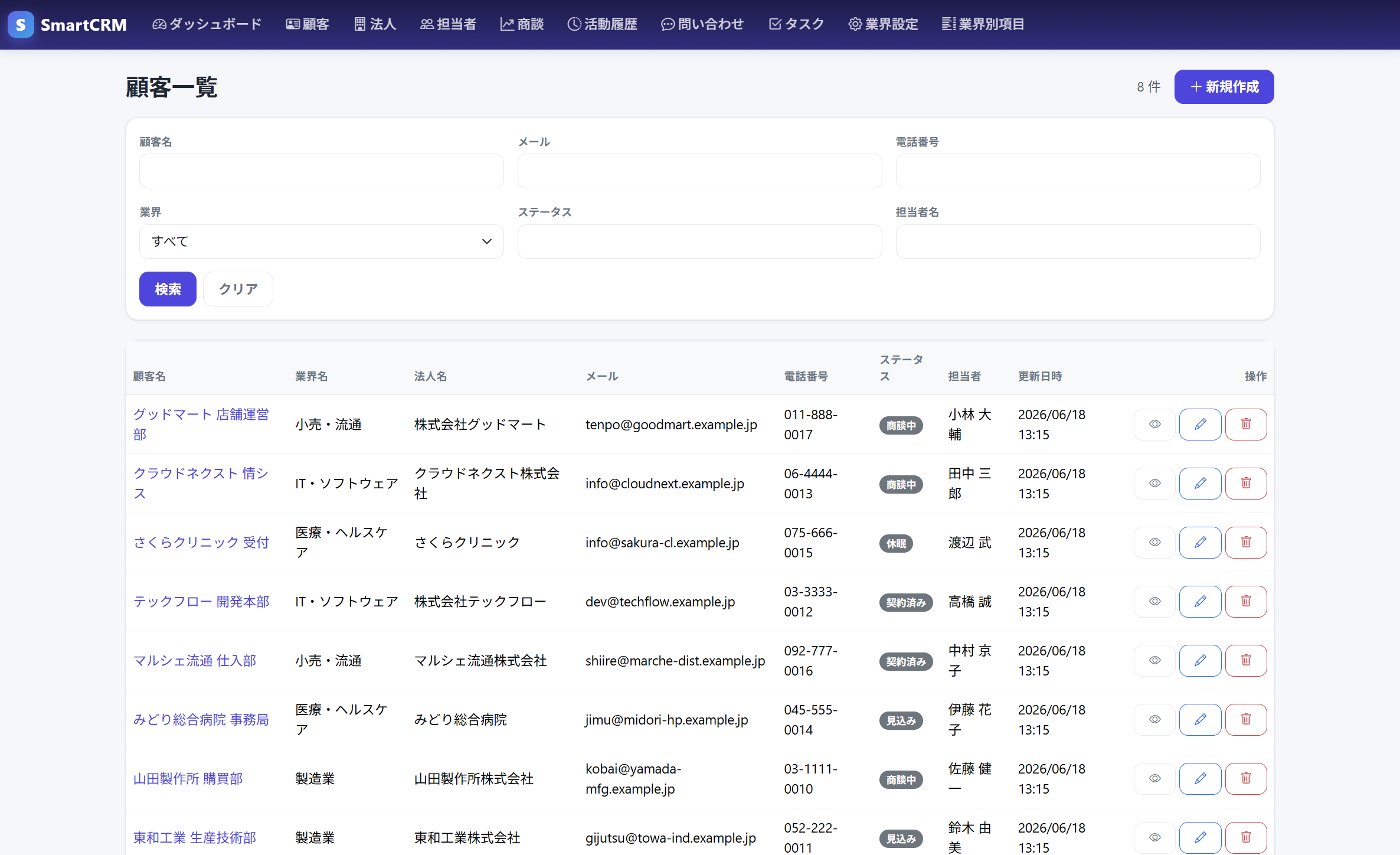Open the 業界 dropdown showing すべて
The width and height of the screenshot is (1400, 855).
[321, 242]
